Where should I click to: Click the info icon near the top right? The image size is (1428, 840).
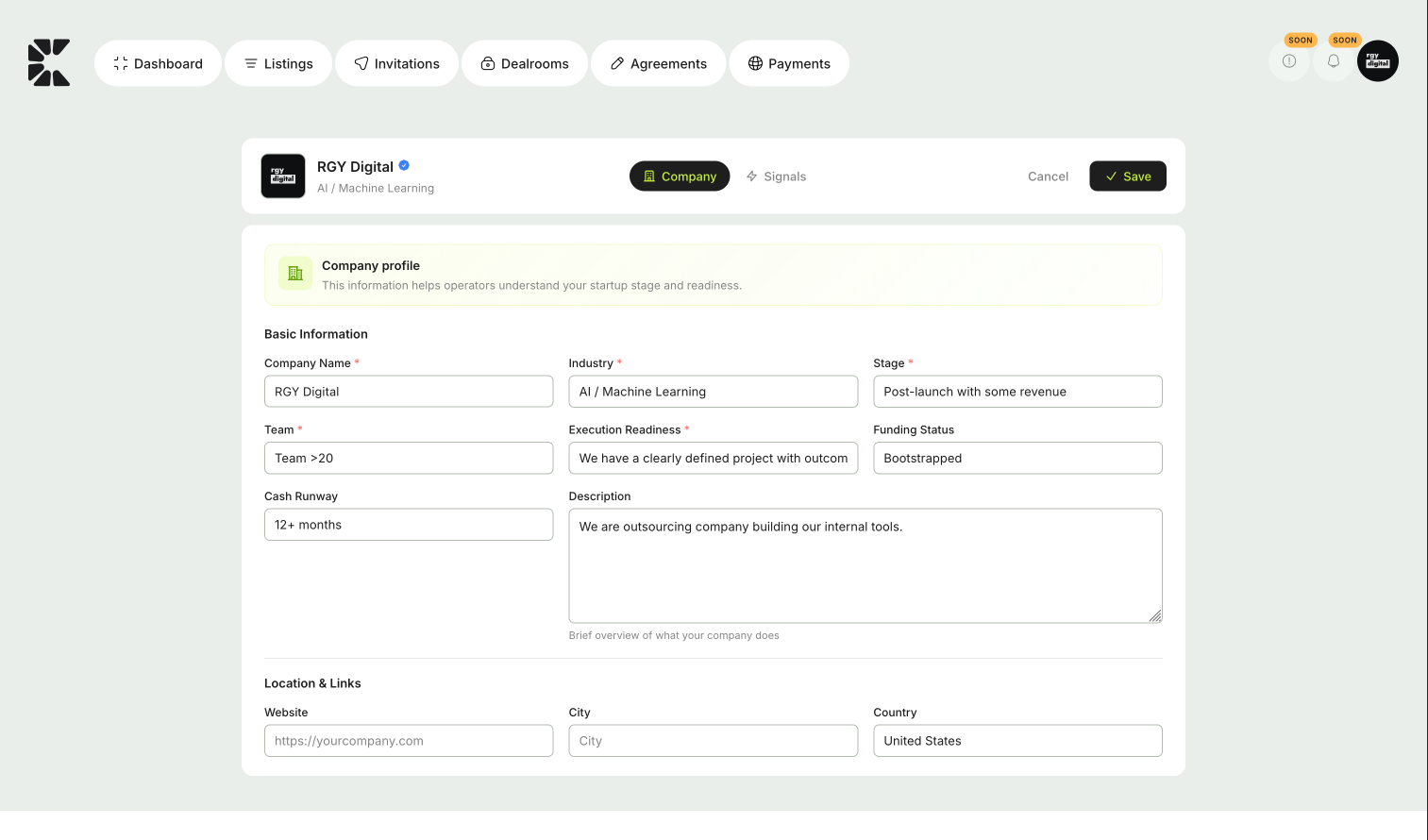[1288, 61]
